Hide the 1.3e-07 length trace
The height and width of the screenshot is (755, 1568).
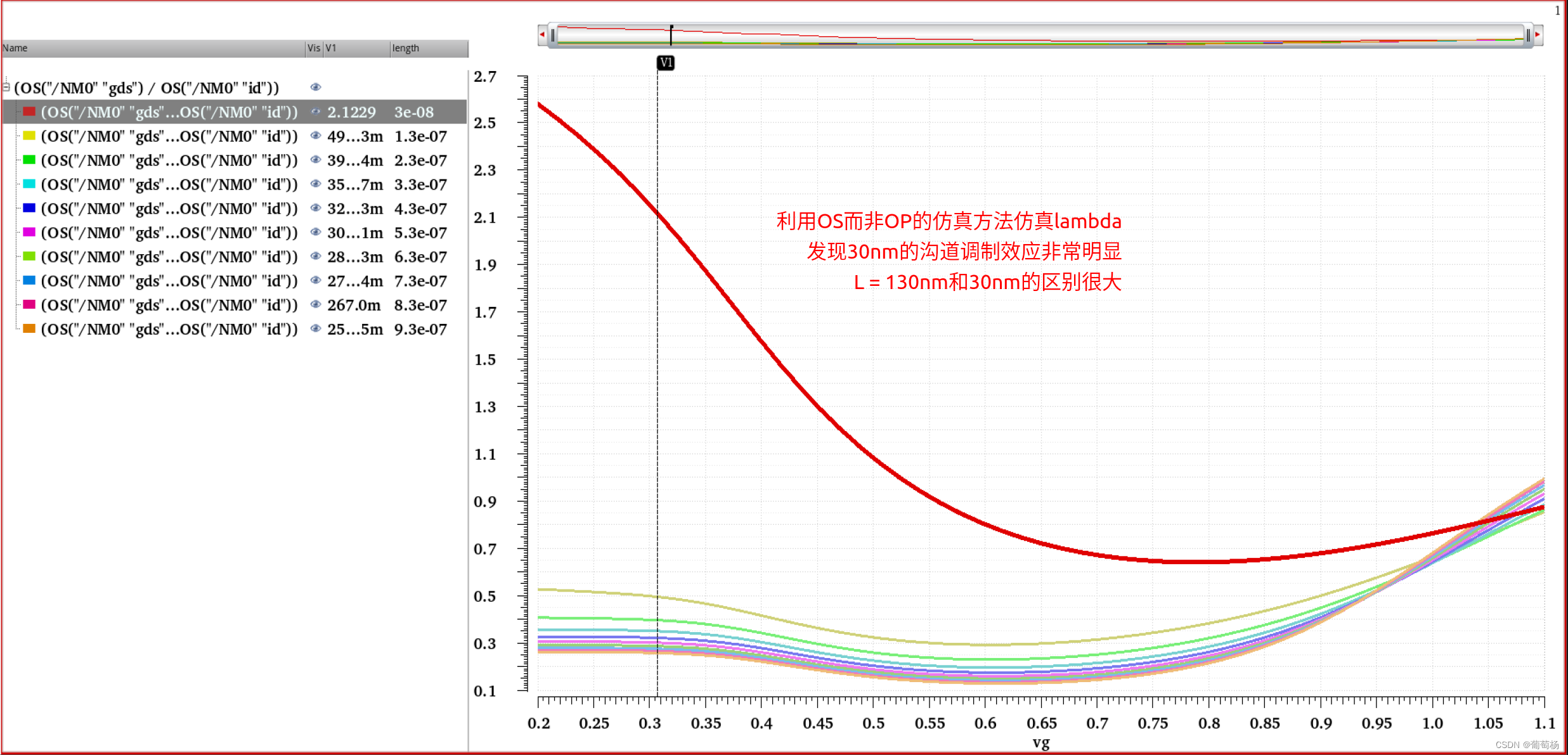[315, 136]
